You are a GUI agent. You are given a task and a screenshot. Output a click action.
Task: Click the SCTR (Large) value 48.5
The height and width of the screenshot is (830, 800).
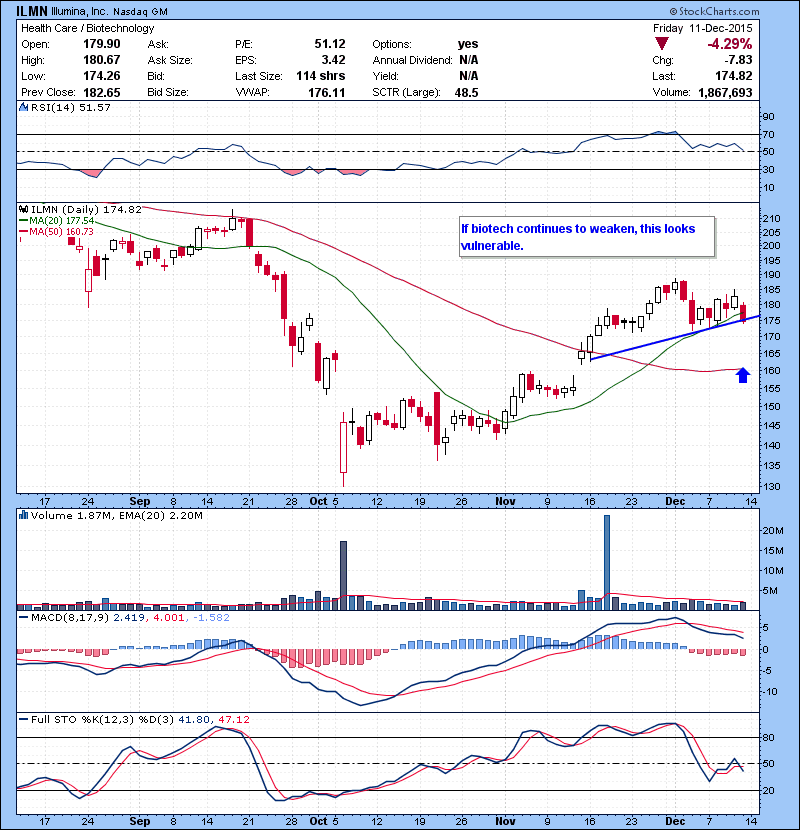pos(466,92)
